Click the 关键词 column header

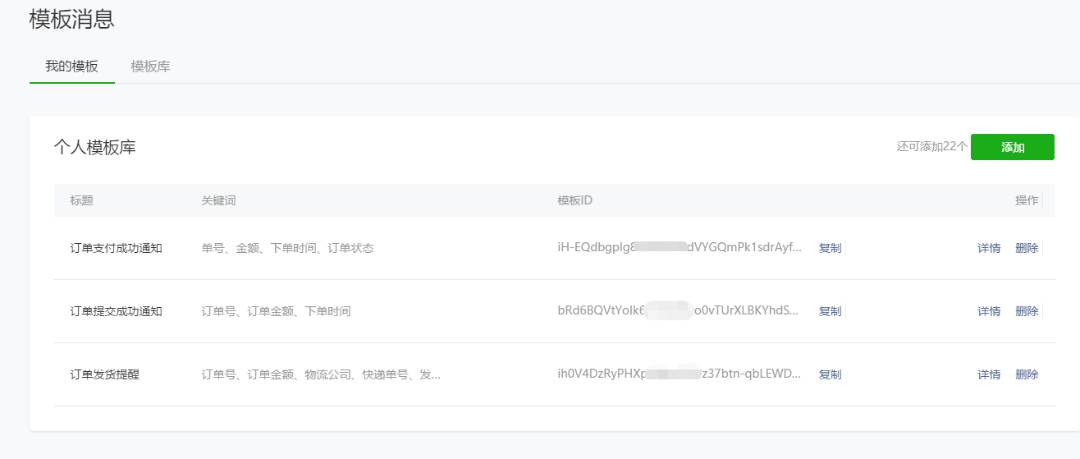(x=219, y=201)
